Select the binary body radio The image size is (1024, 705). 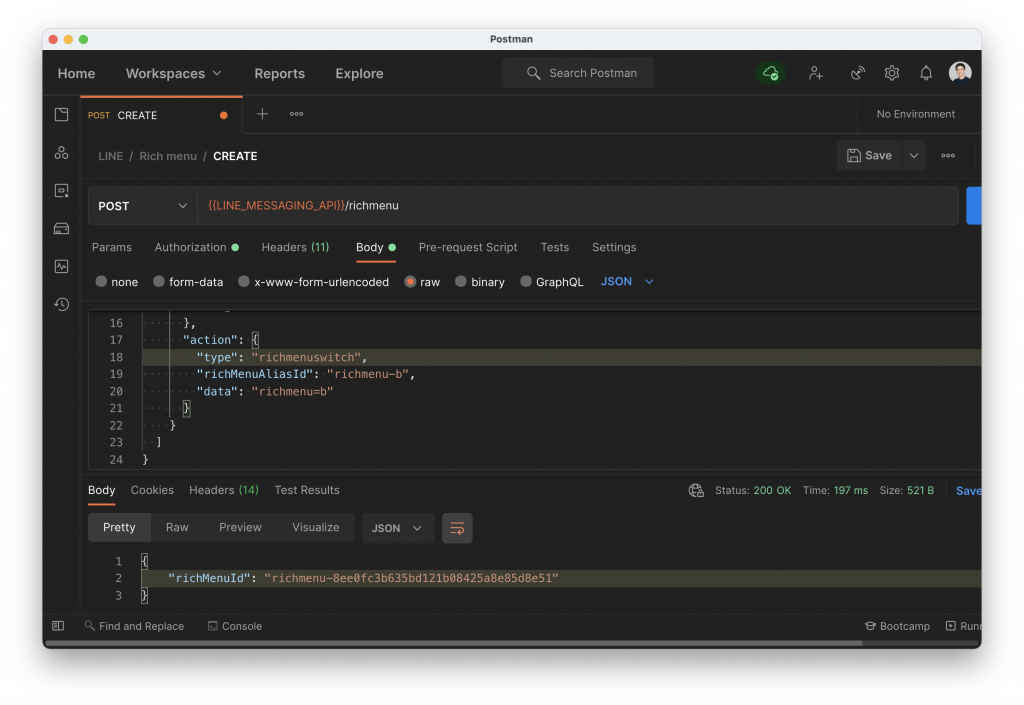(461, 281)
